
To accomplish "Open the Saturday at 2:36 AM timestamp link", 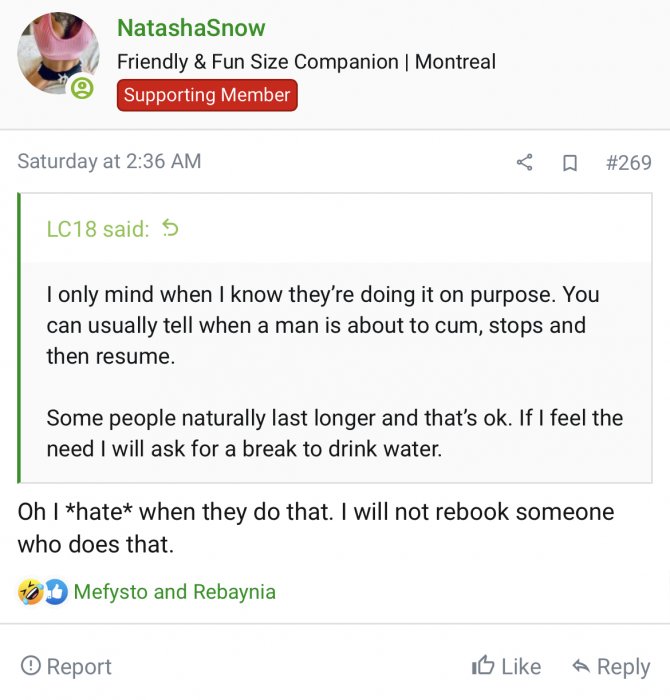I will point(109,161).
